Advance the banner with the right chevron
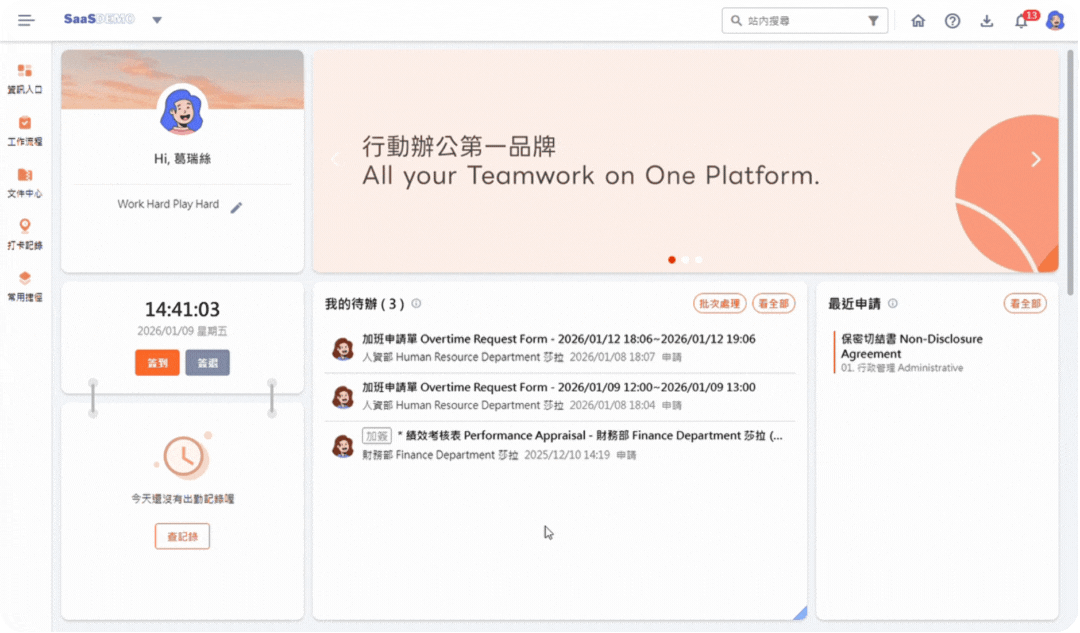 1036,158
